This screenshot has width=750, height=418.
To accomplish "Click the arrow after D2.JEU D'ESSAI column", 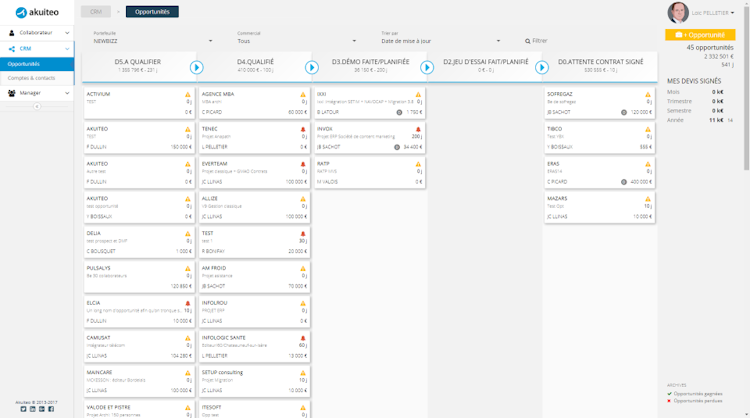I will click(542, 67).
